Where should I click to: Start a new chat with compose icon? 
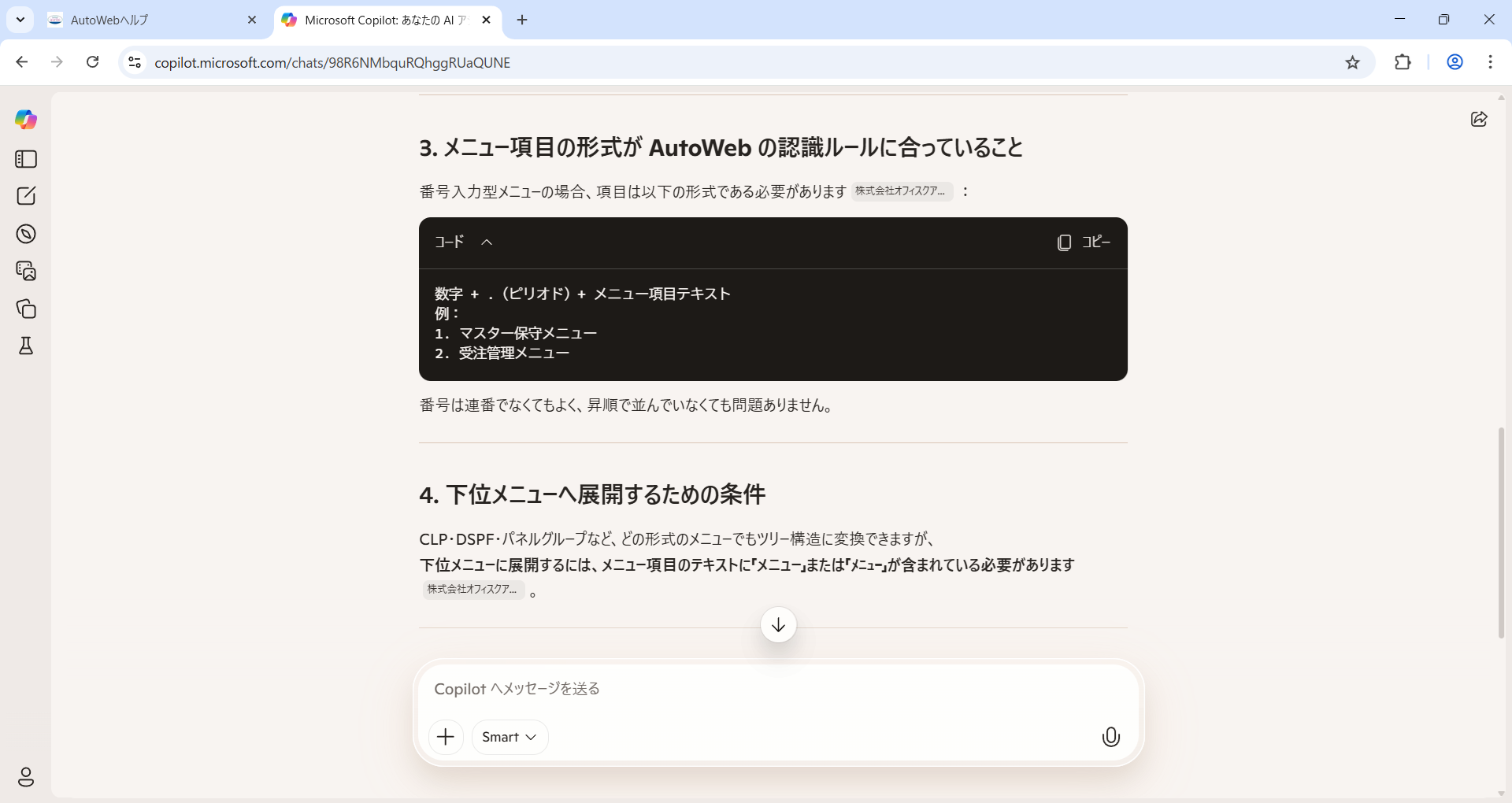point(26,196)
